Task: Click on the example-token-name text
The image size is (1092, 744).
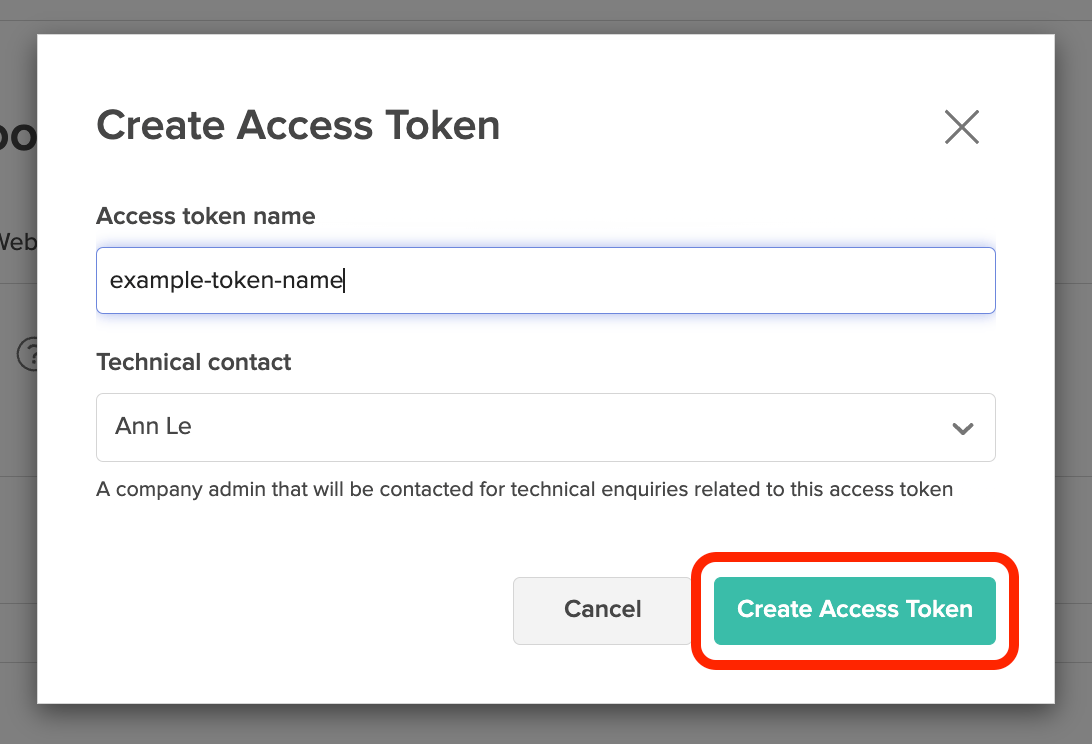Action: (226, 280)
